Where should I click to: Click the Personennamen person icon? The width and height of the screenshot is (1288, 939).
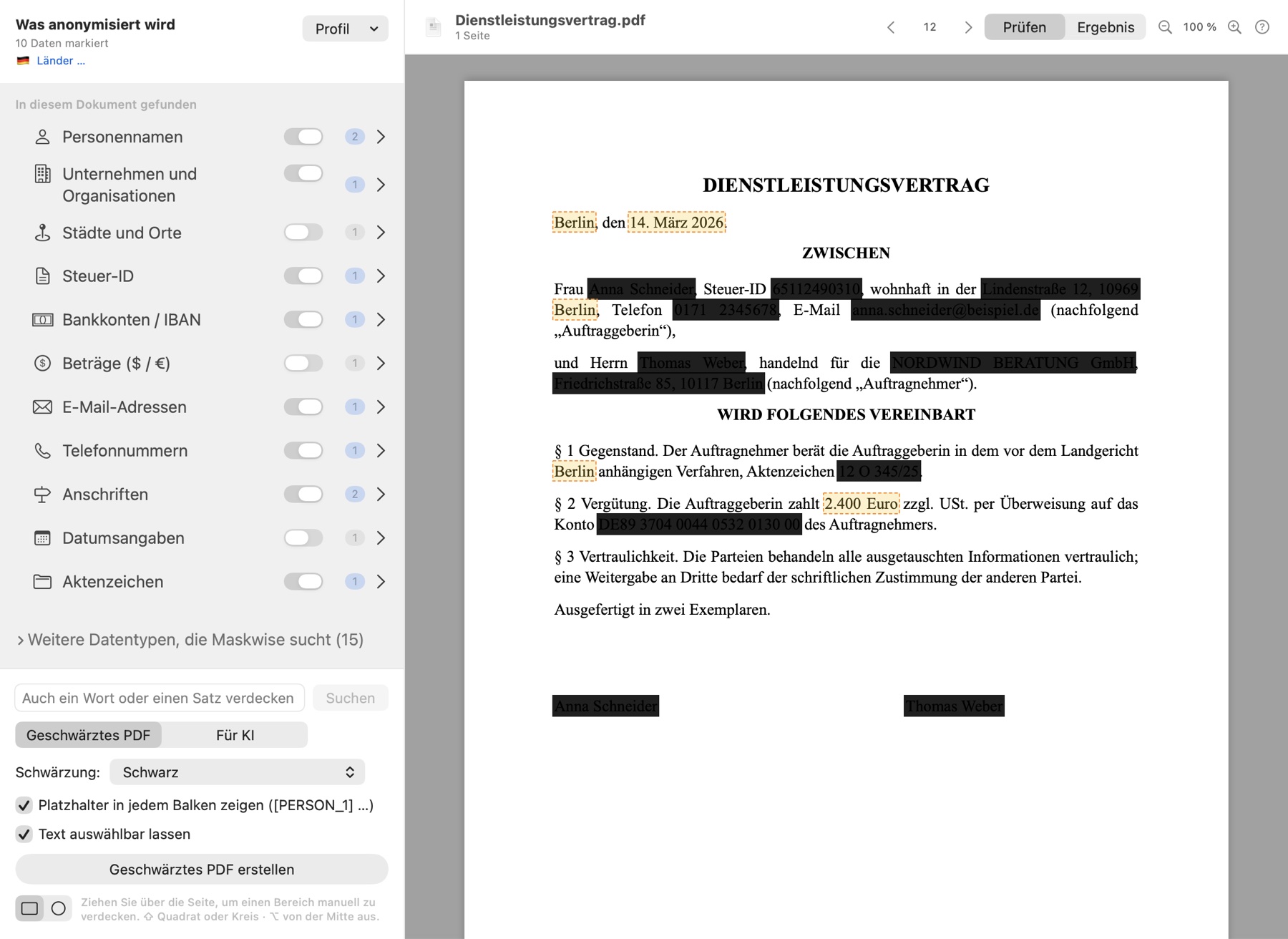click(x=42, y=137)
